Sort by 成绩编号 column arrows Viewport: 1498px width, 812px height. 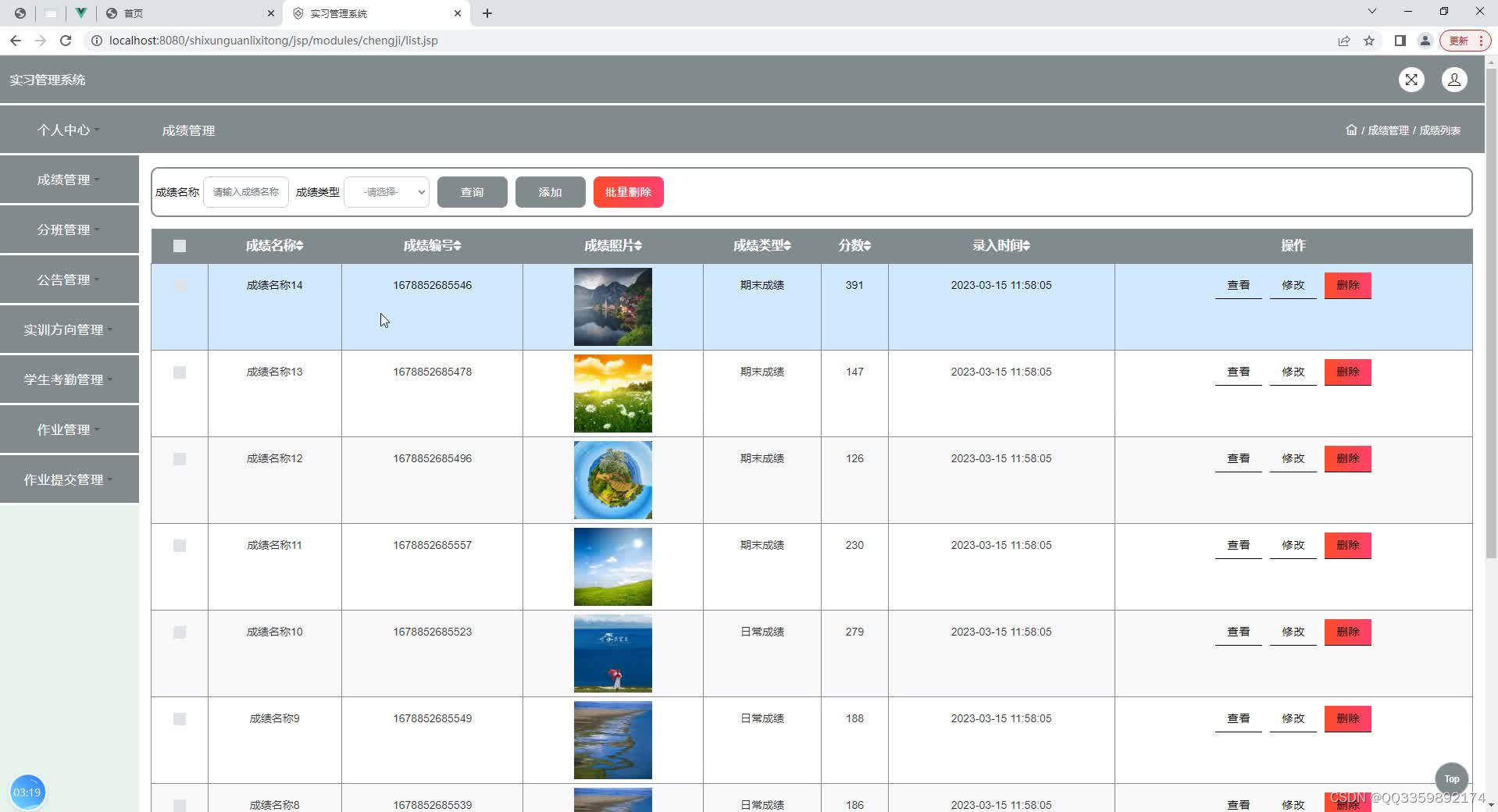click(x=458, y=246)
